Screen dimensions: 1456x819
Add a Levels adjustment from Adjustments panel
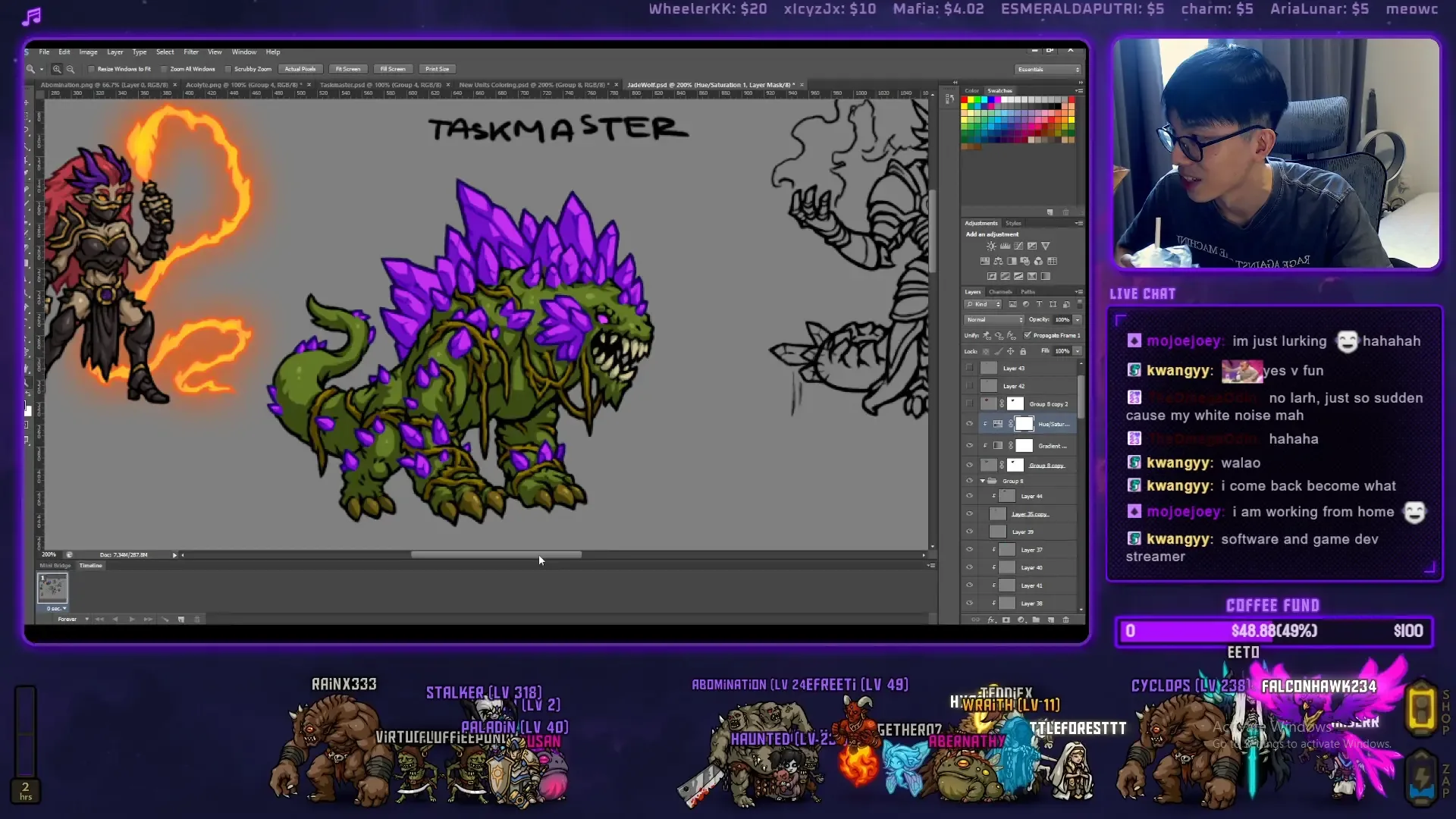(x=1005, y=246)
